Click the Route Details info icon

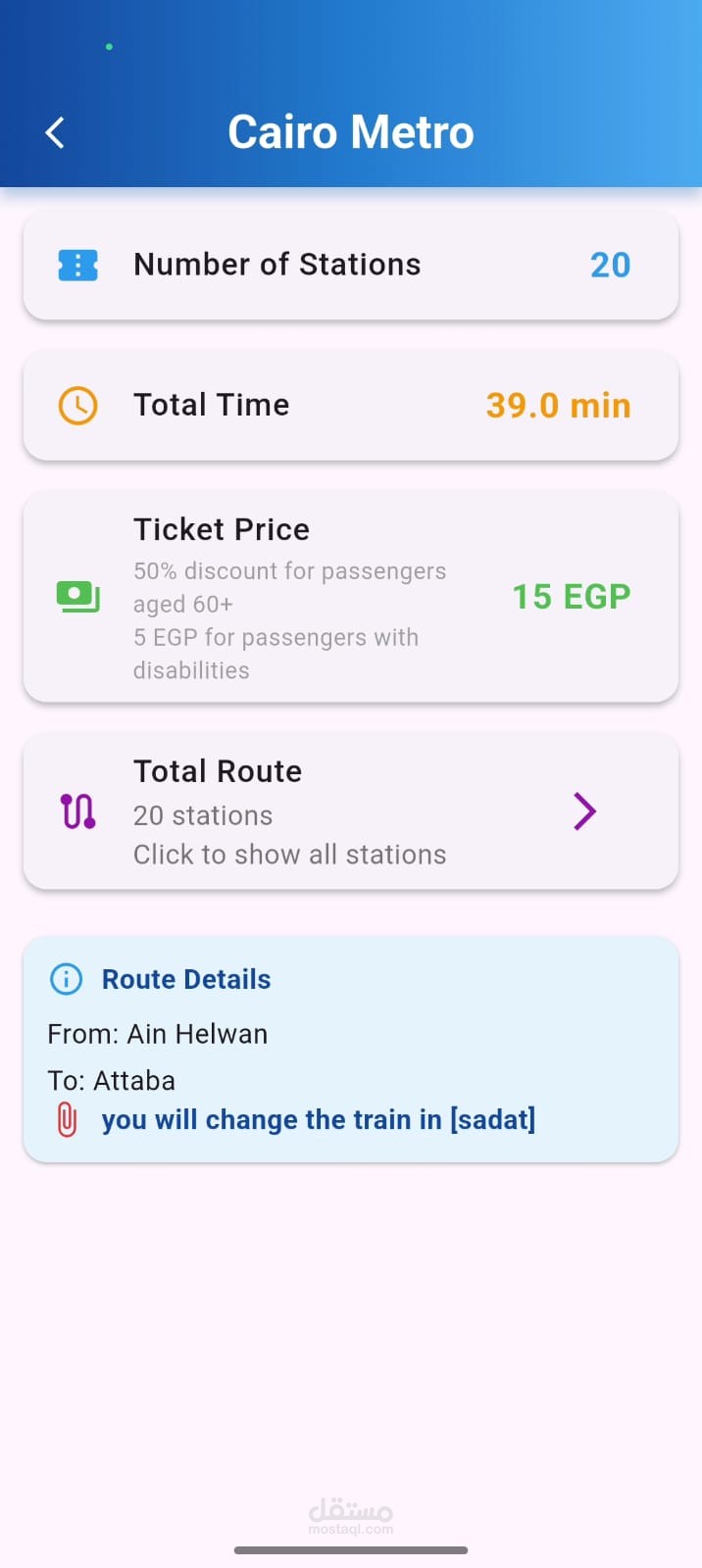[x=67, y=979]
